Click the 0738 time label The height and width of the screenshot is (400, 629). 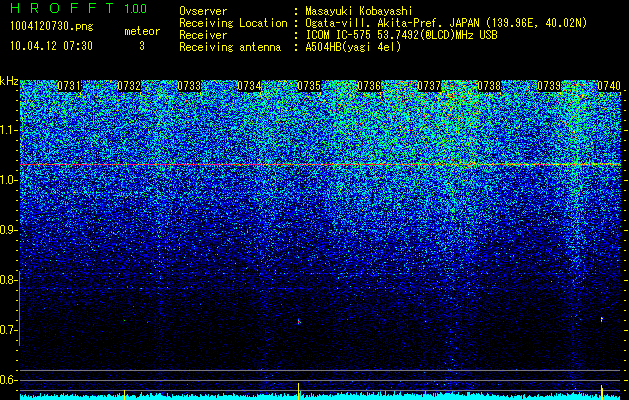coord(489,86)
